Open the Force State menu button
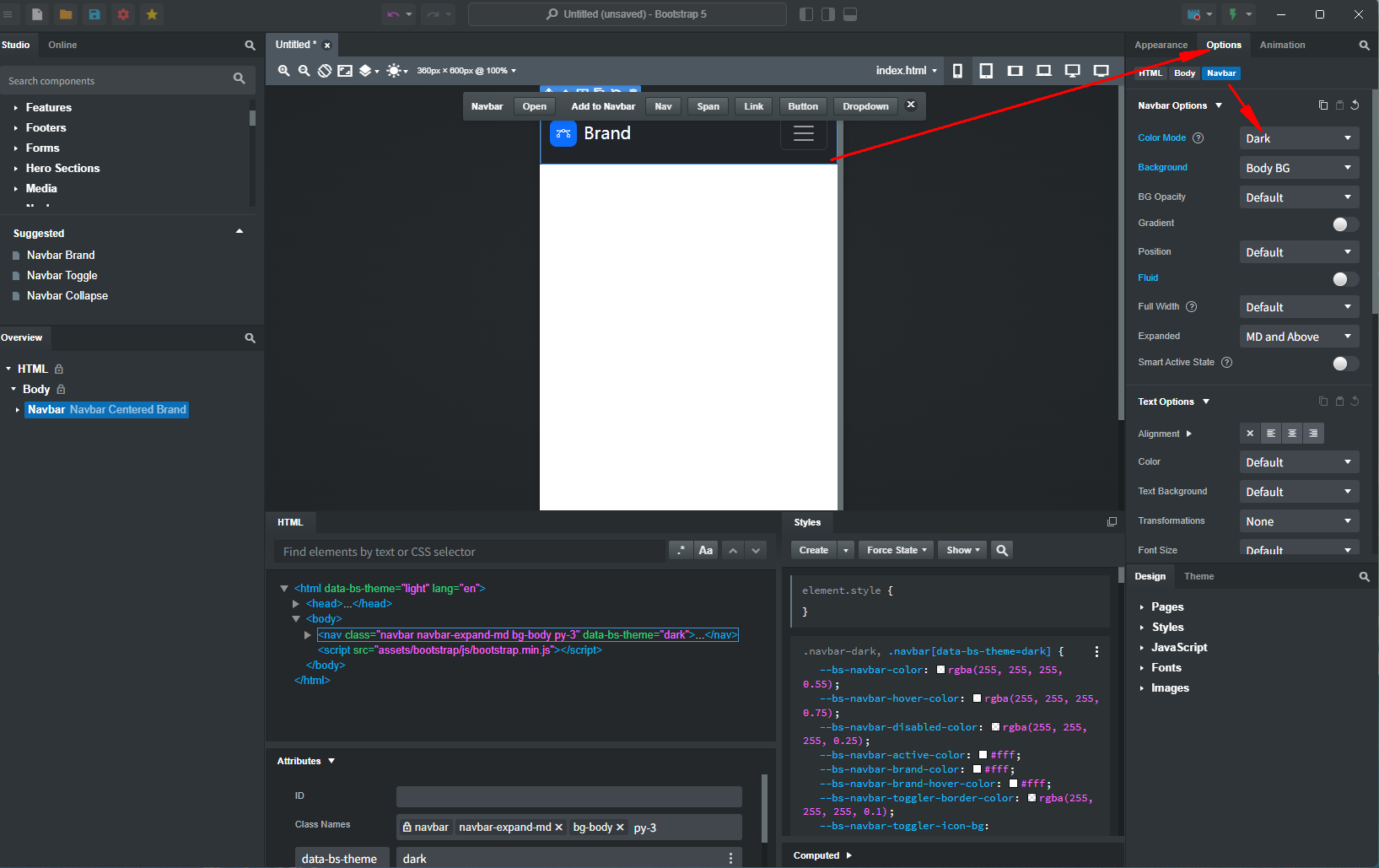The image size is (1379, 868). tap(897, 550)
